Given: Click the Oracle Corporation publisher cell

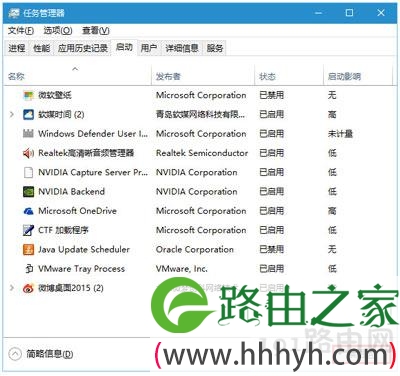Looking at the screenshot, I should (195, 249).
